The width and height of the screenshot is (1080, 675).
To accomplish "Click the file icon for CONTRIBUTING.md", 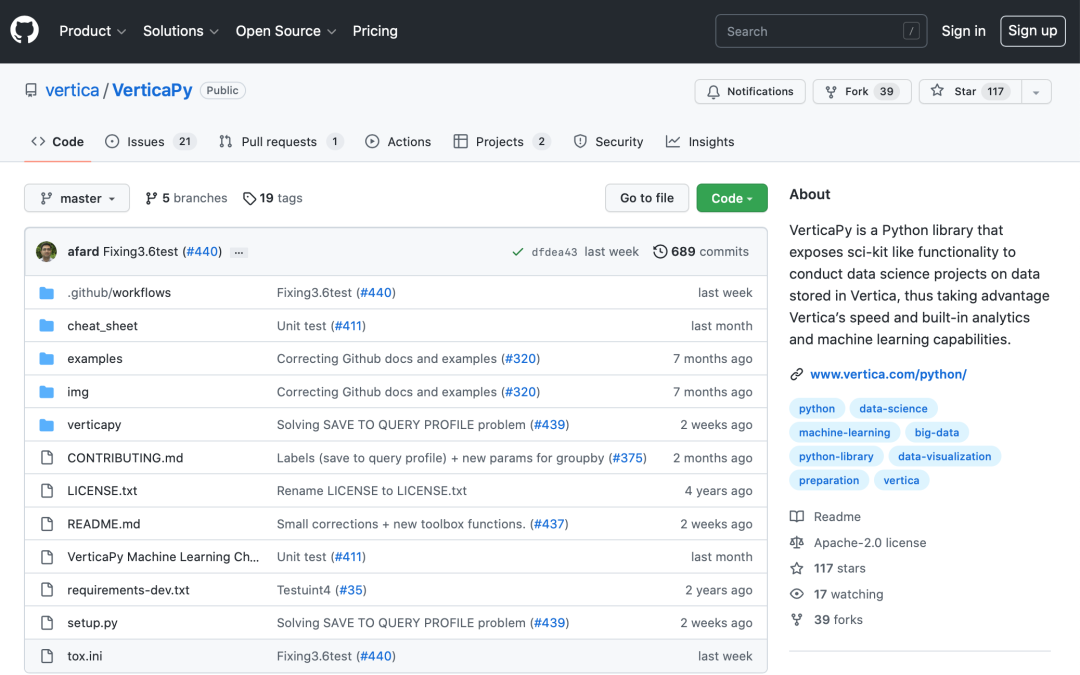I will point(47,458).
